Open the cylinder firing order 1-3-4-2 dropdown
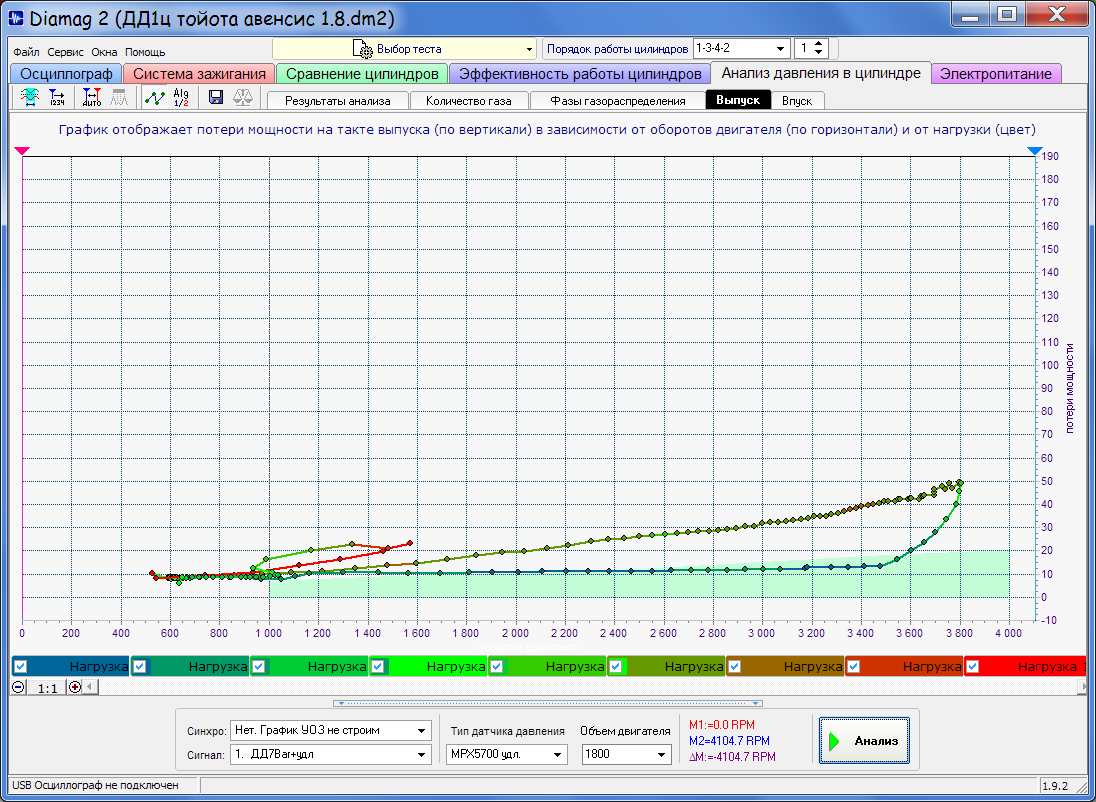This screenshot has height=802, width=1096. [x=780, y=49]
